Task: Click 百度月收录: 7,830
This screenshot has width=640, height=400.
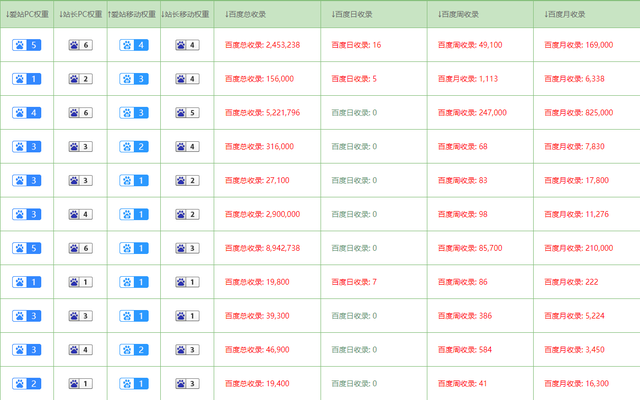Action: [x=575, y=147]
